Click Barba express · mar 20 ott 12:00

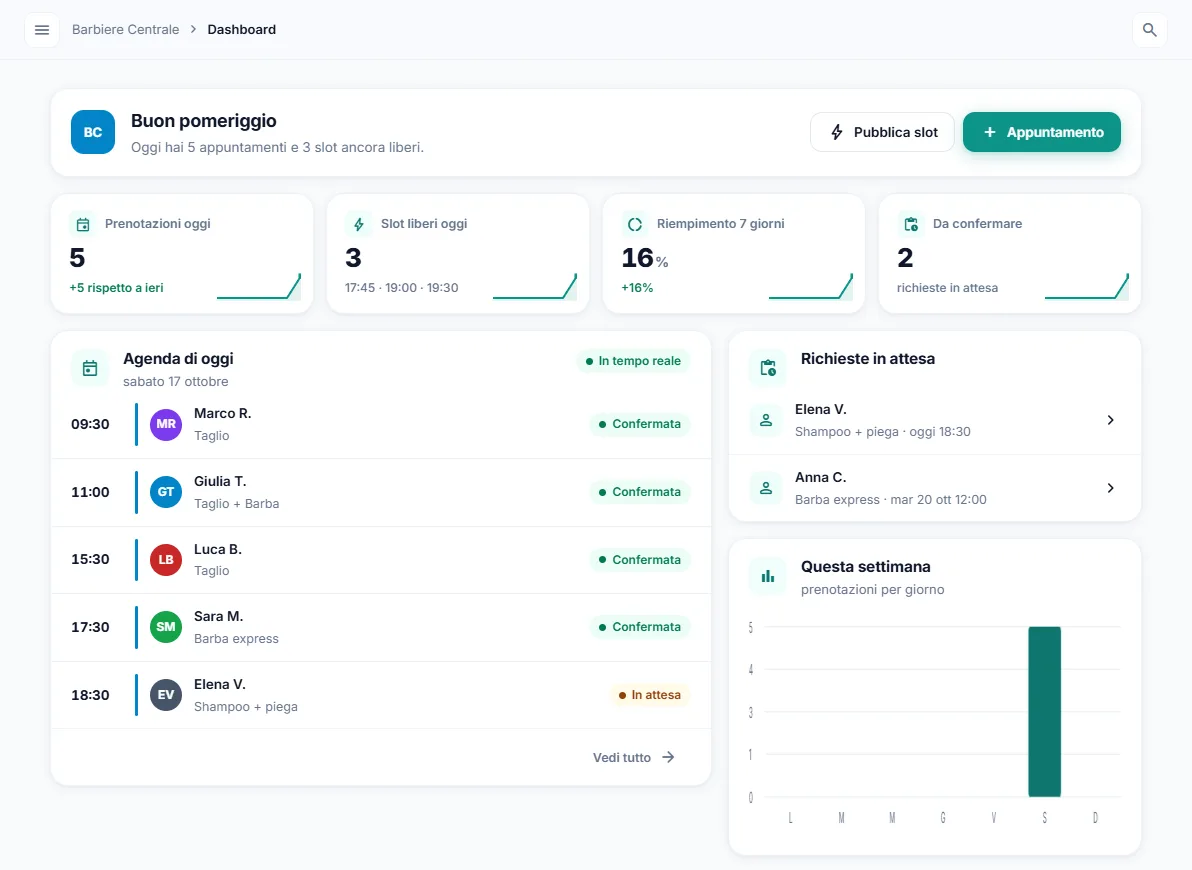(x=891, y=500)
